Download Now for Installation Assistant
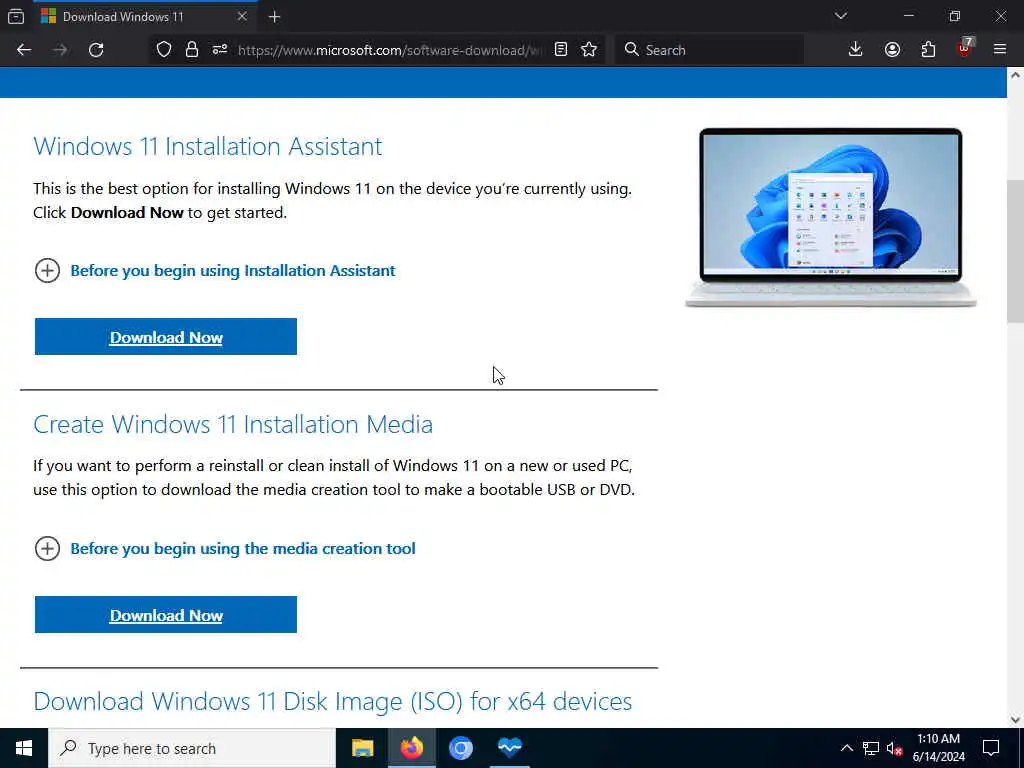 (x=166, y=337)
